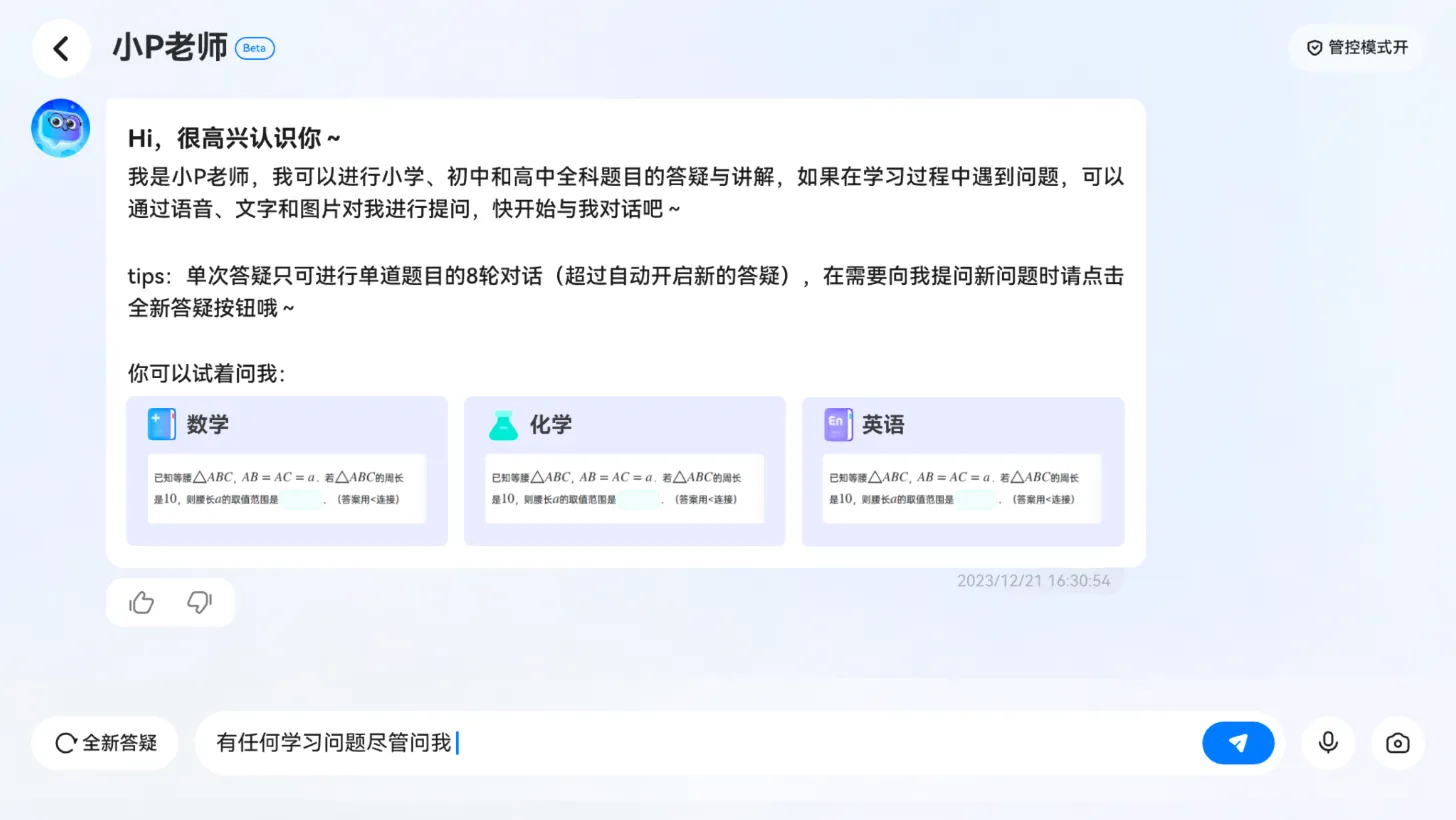The height and width of the screenshot is (820, 1456).
Task: Open the 英语 example question card
Action: 962,487
